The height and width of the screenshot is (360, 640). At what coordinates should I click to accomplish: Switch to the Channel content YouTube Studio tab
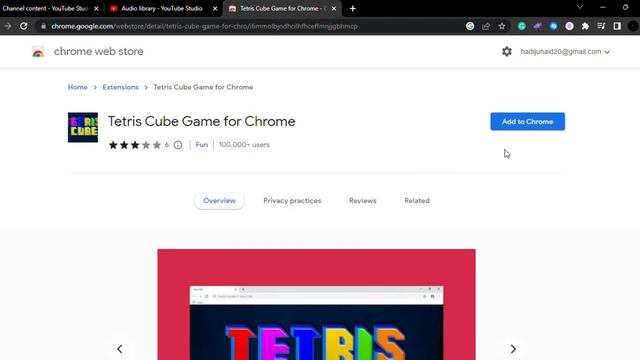(x=45, y=9)
